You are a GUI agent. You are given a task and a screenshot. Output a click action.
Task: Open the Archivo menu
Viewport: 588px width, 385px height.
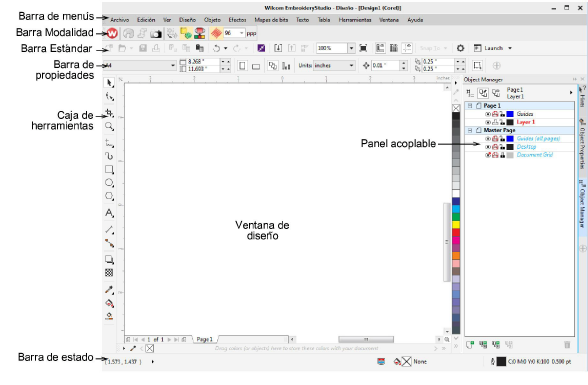coord(120,20)
